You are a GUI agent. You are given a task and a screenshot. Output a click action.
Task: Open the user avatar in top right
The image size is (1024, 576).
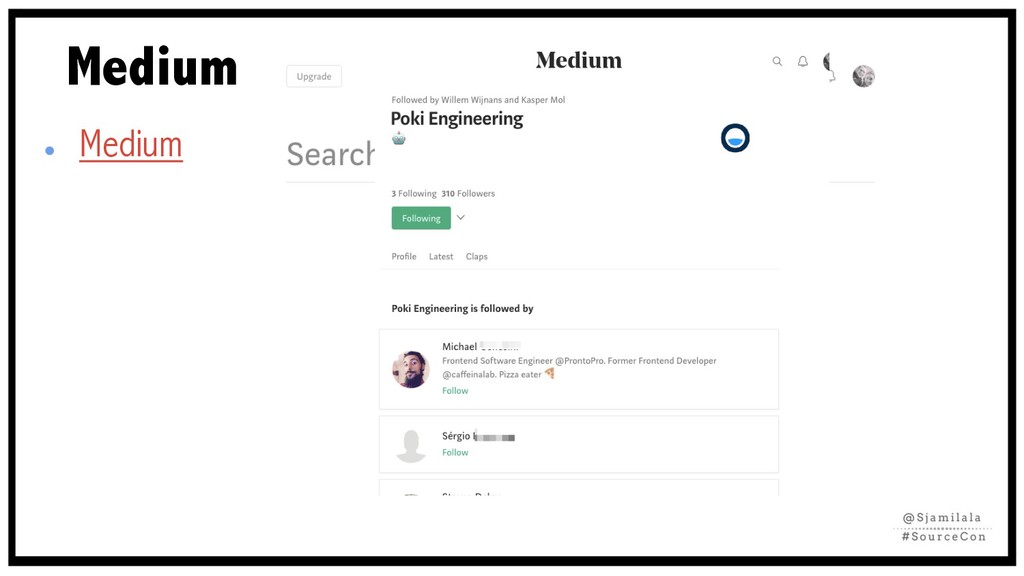click(x=863, y=76)
